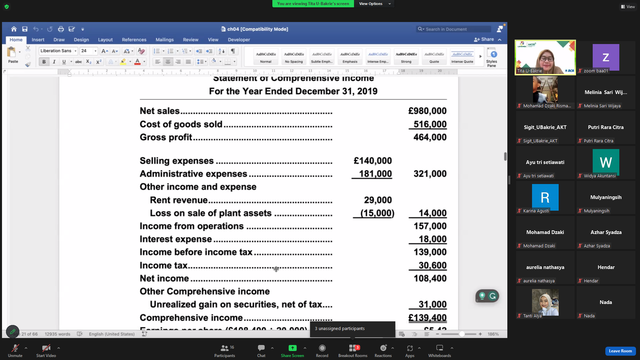Apply subscript formatting
The height and width of the screenshot is (360, 640).
coord(89,62)
